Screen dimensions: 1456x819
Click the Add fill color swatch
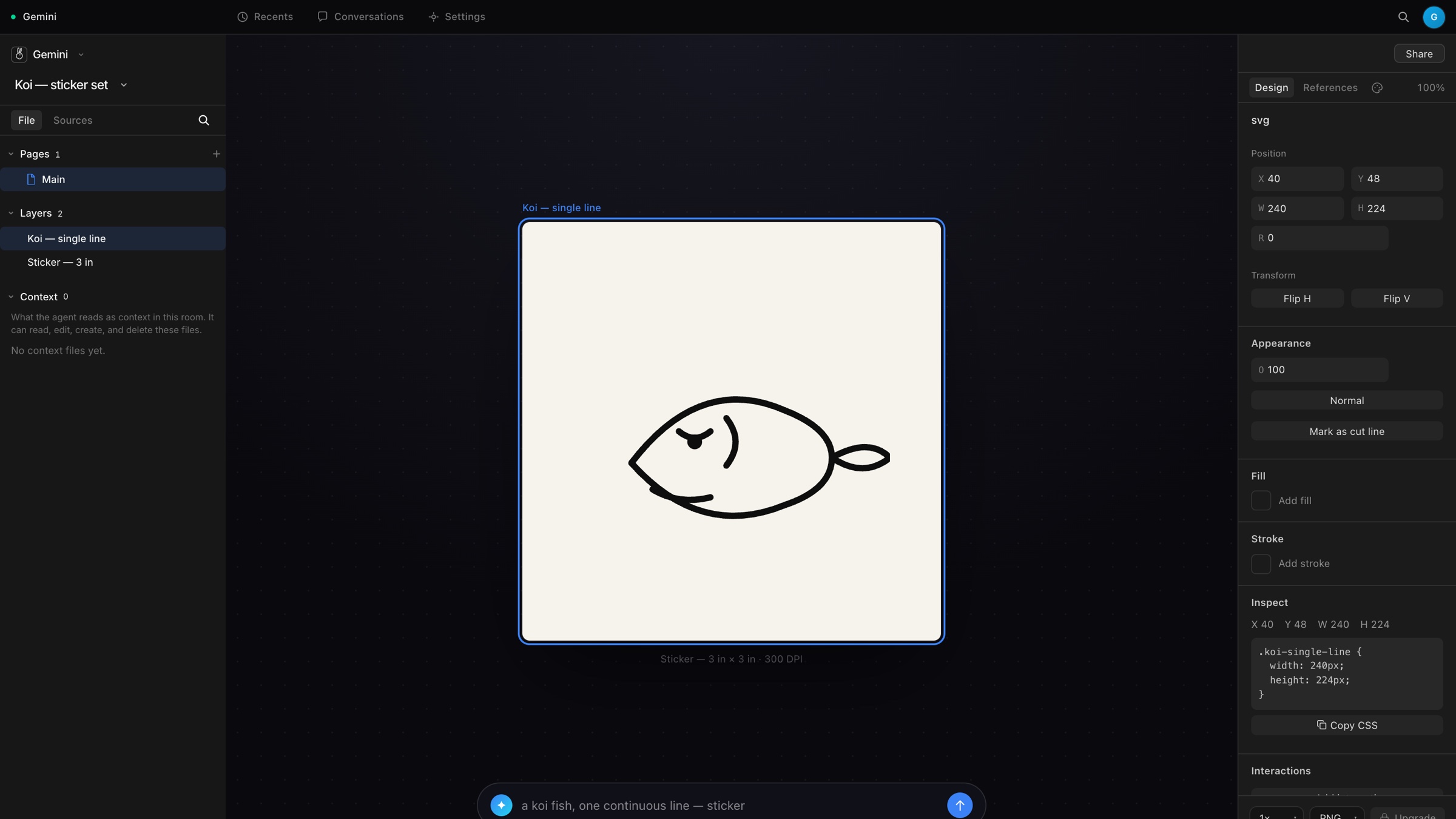point(1261,500)
